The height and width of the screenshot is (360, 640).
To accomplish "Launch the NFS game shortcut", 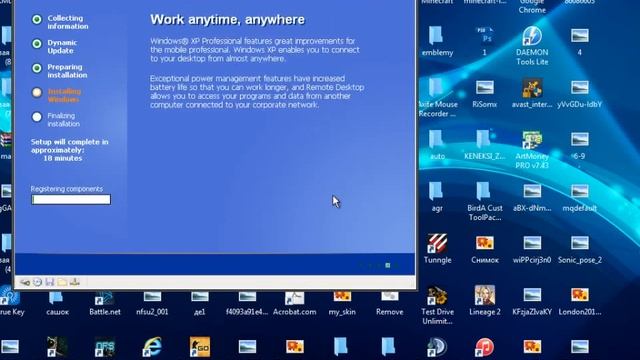I will click(x=104, y=347).
